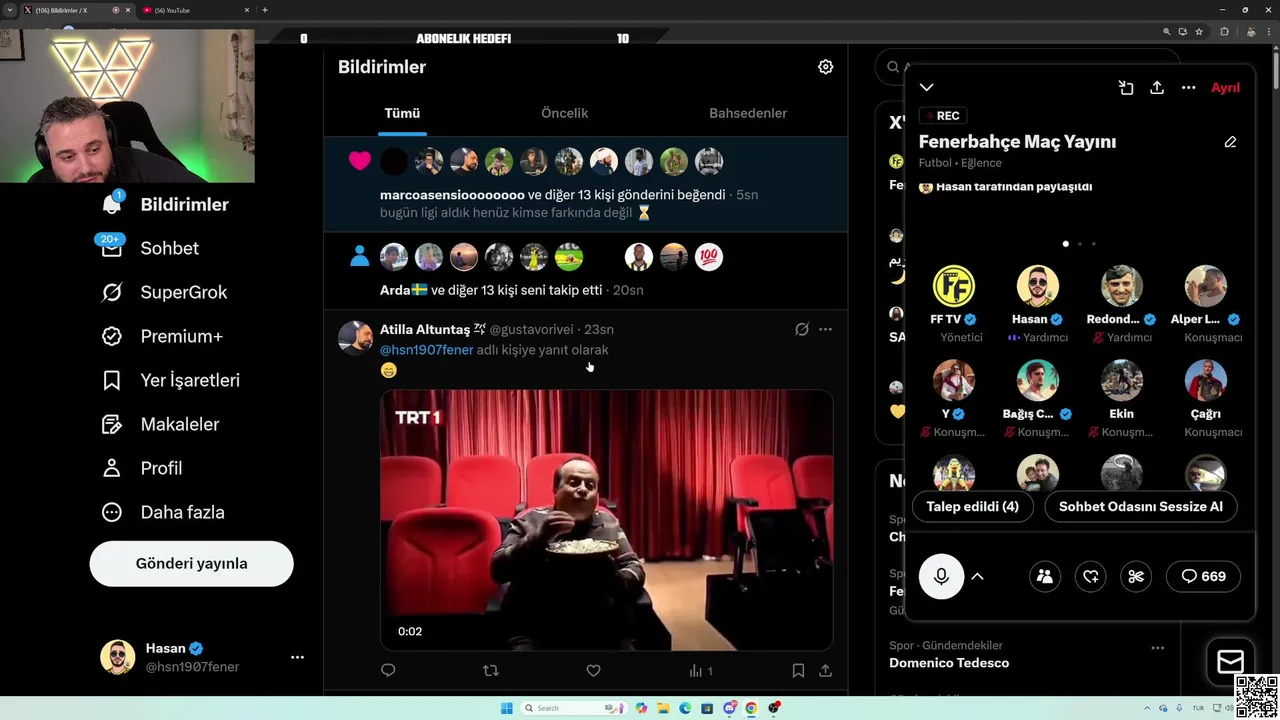The width and height of the screenshot is (1280, 720).
Task: Click Bağış C... speaker avatar
Action: pos(1038,380)
